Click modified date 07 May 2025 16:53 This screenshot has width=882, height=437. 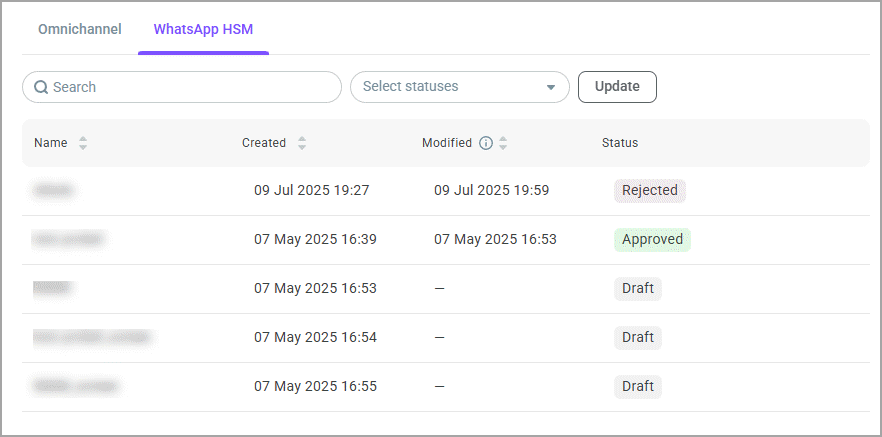coord(496,240)
